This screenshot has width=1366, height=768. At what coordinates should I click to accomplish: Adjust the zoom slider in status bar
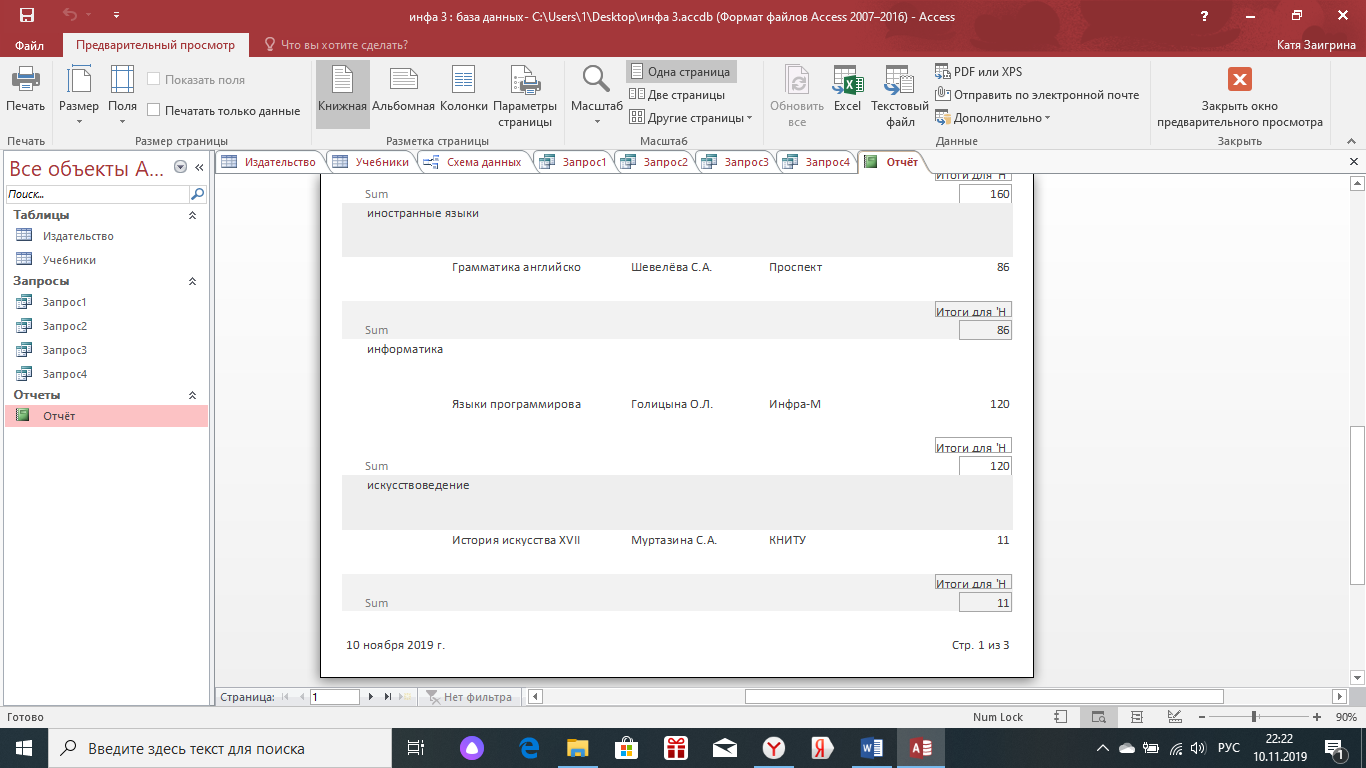pyautogui.click(x=1254, y=717)
